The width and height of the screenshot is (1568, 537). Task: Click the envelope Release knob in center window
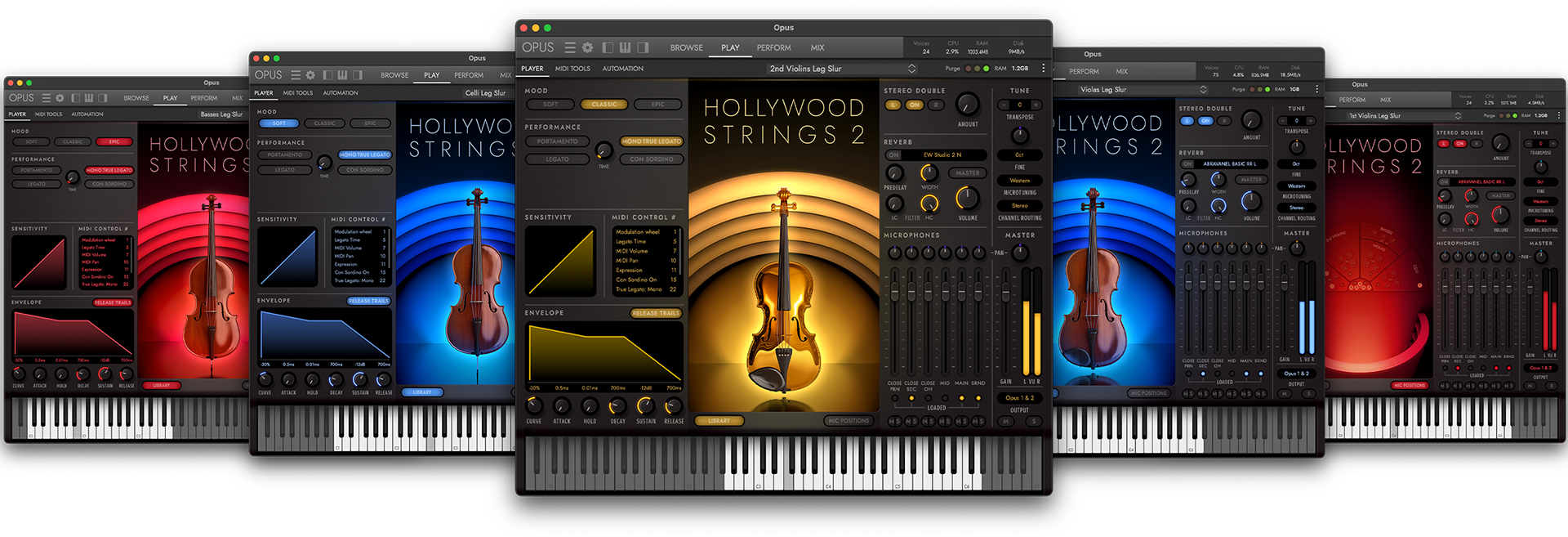point(674,405)
